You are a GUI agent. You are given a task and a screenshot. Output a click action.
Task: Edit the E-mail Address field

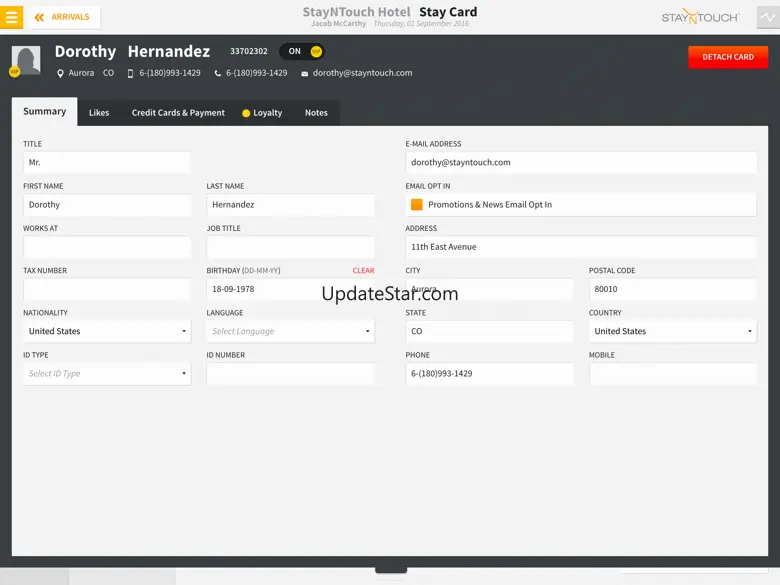581,163
